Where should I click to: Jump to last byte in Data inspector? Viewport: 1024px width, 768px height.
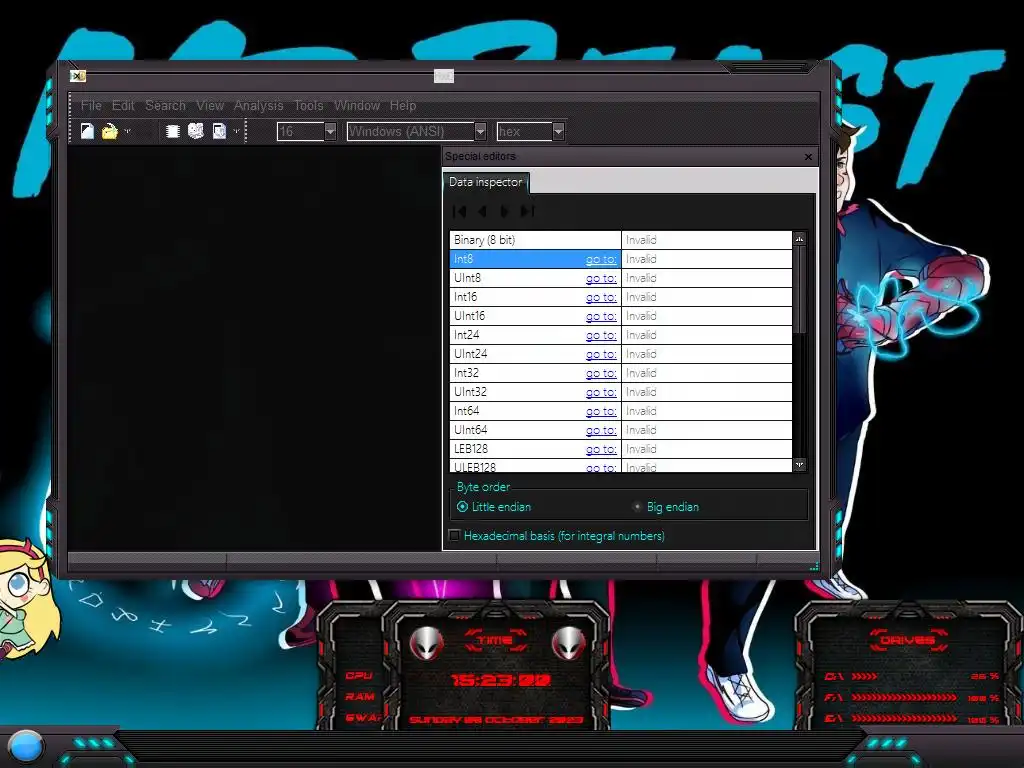pos(527,211)
